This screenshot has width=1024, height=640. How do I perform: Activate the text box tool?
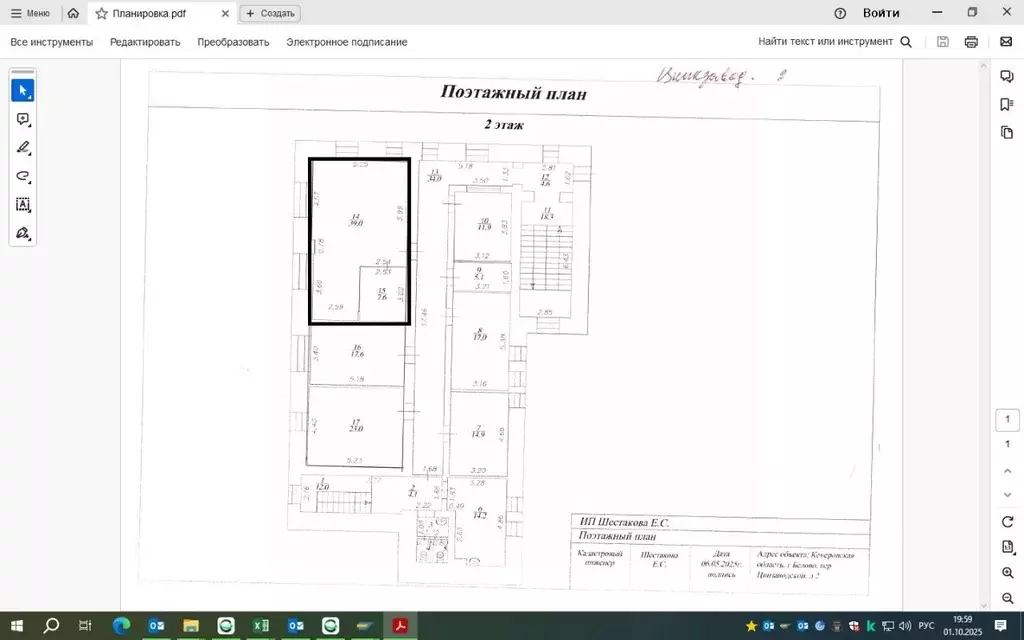pyautogui.click(x=23, y=205)
